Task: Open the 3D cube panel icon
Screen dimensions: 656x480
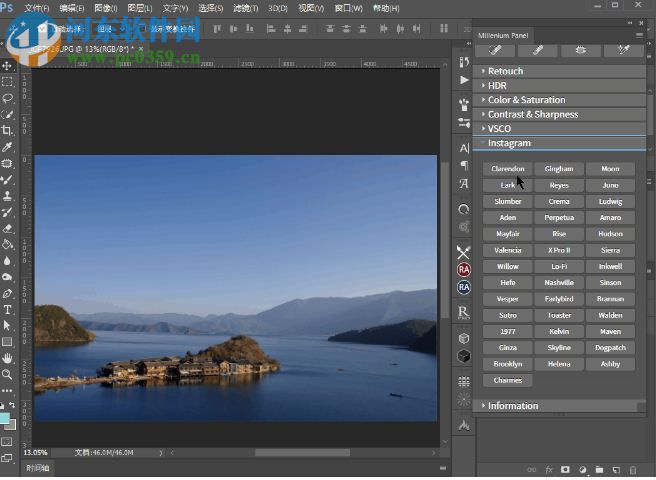Action: [464, 338]
